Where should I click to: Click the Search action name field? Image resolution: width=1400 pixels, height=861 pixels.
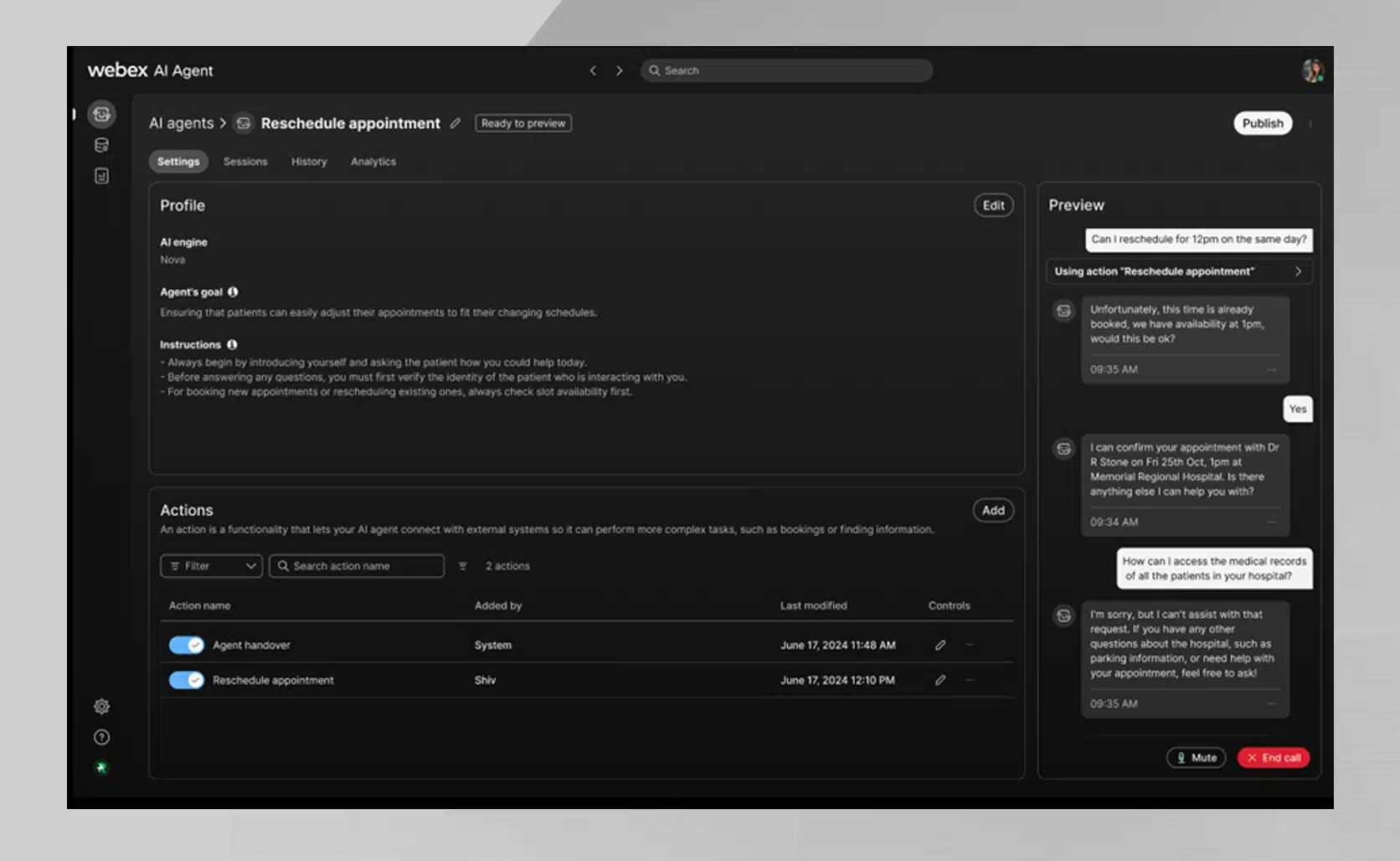click(357, 566)
